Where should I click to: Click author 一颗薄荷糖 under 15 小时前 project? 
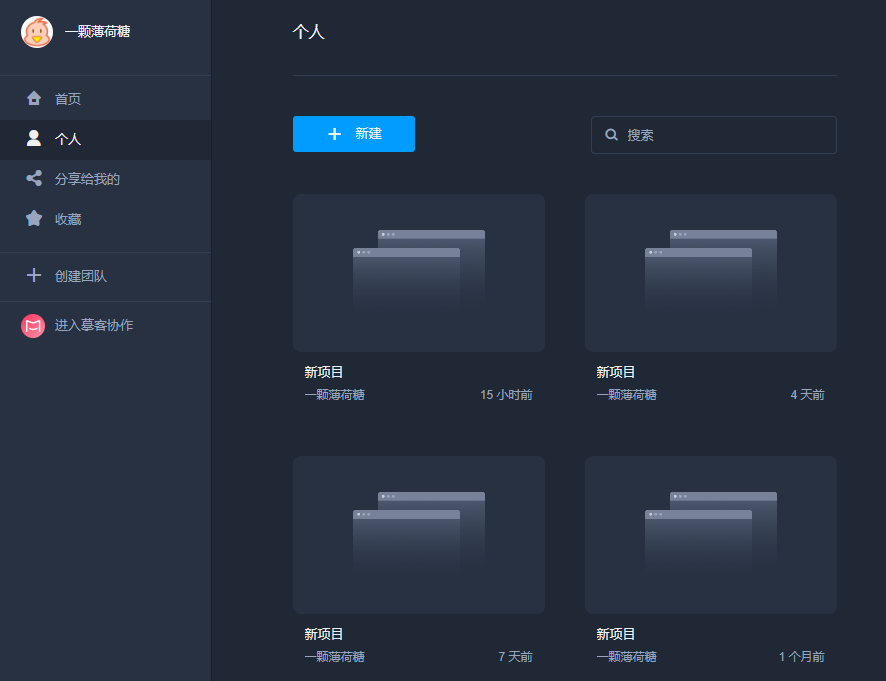point(335,395)
